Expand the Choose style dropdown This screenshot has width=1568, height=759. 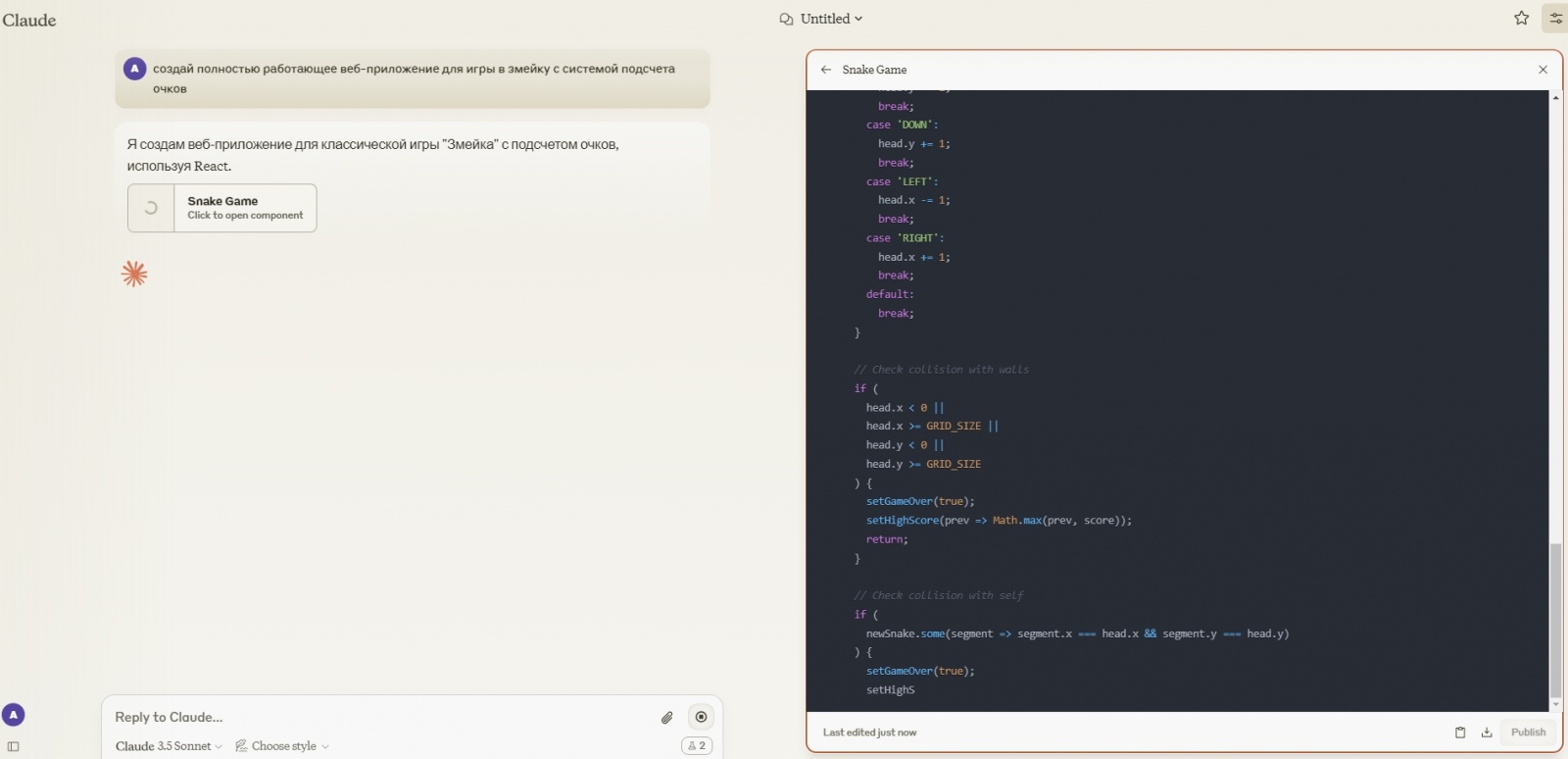point(282,746)
